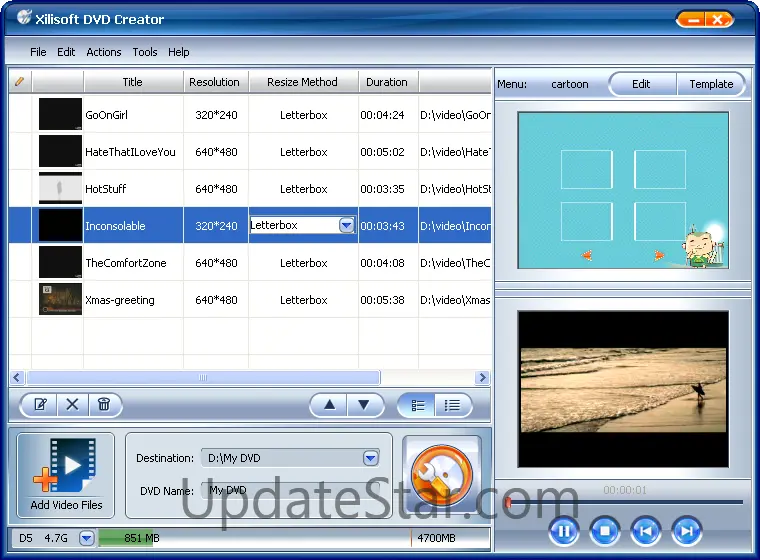Click the Template button
Screen dimensions: 760x560
click(711, 84)
